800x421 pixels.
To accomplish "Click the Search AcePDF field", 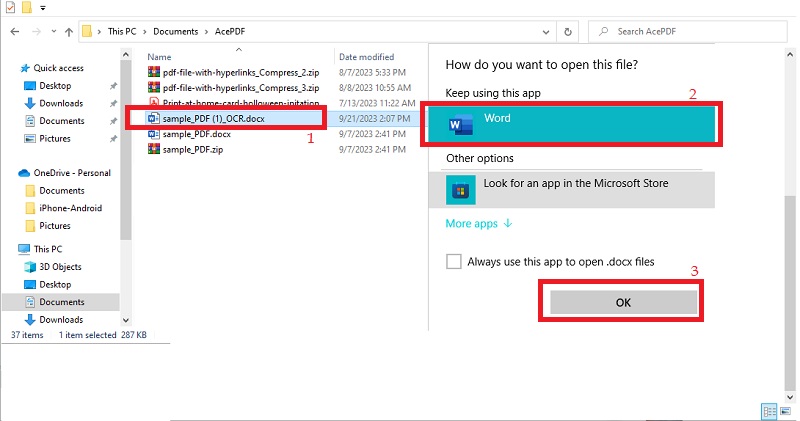I will pyautogui.click(x=687, y=32).
